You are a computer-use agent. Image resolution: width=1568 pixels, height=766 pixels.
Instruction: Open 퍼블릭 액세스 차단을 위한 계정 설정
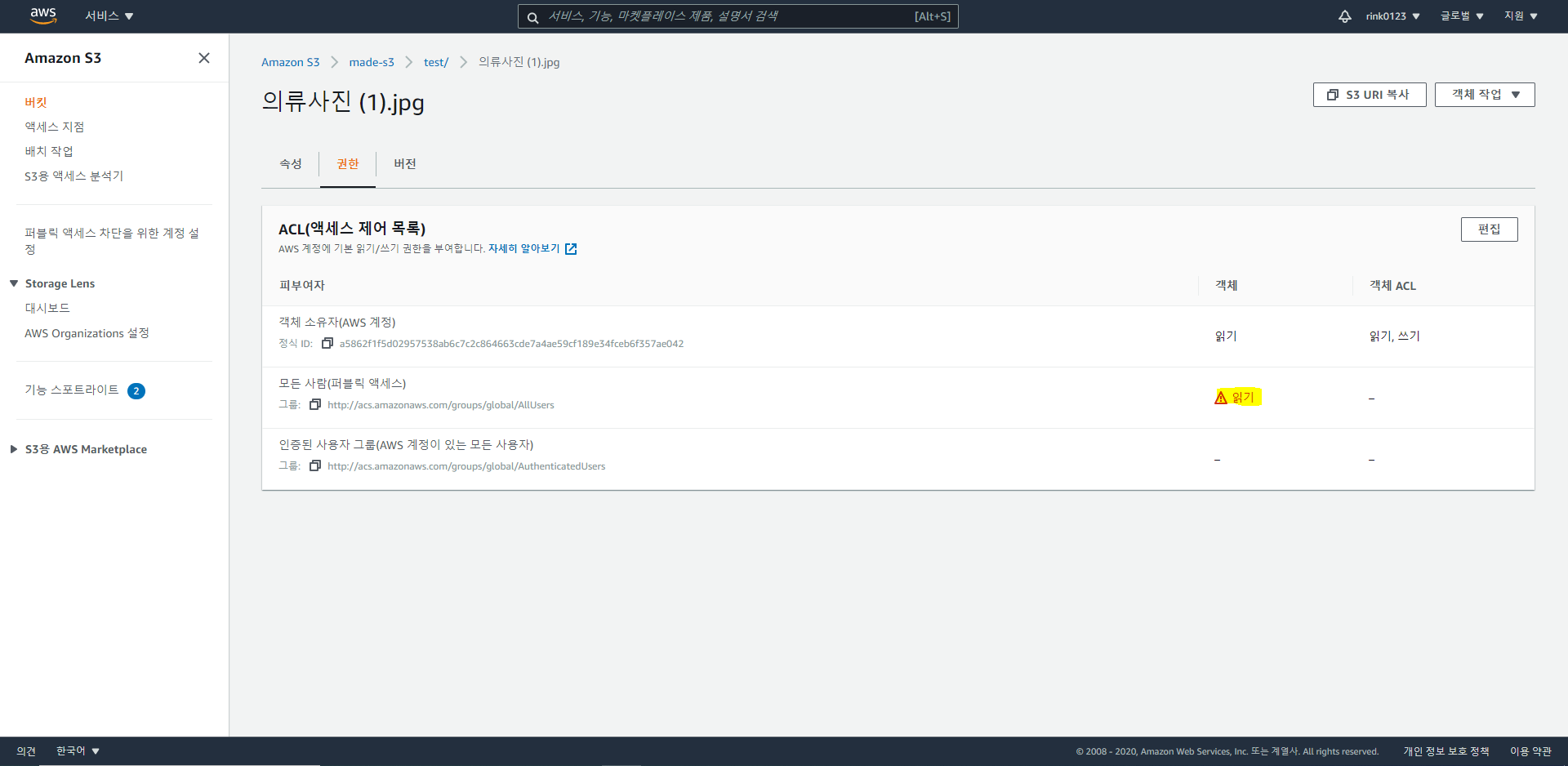(x=112, y=241)
